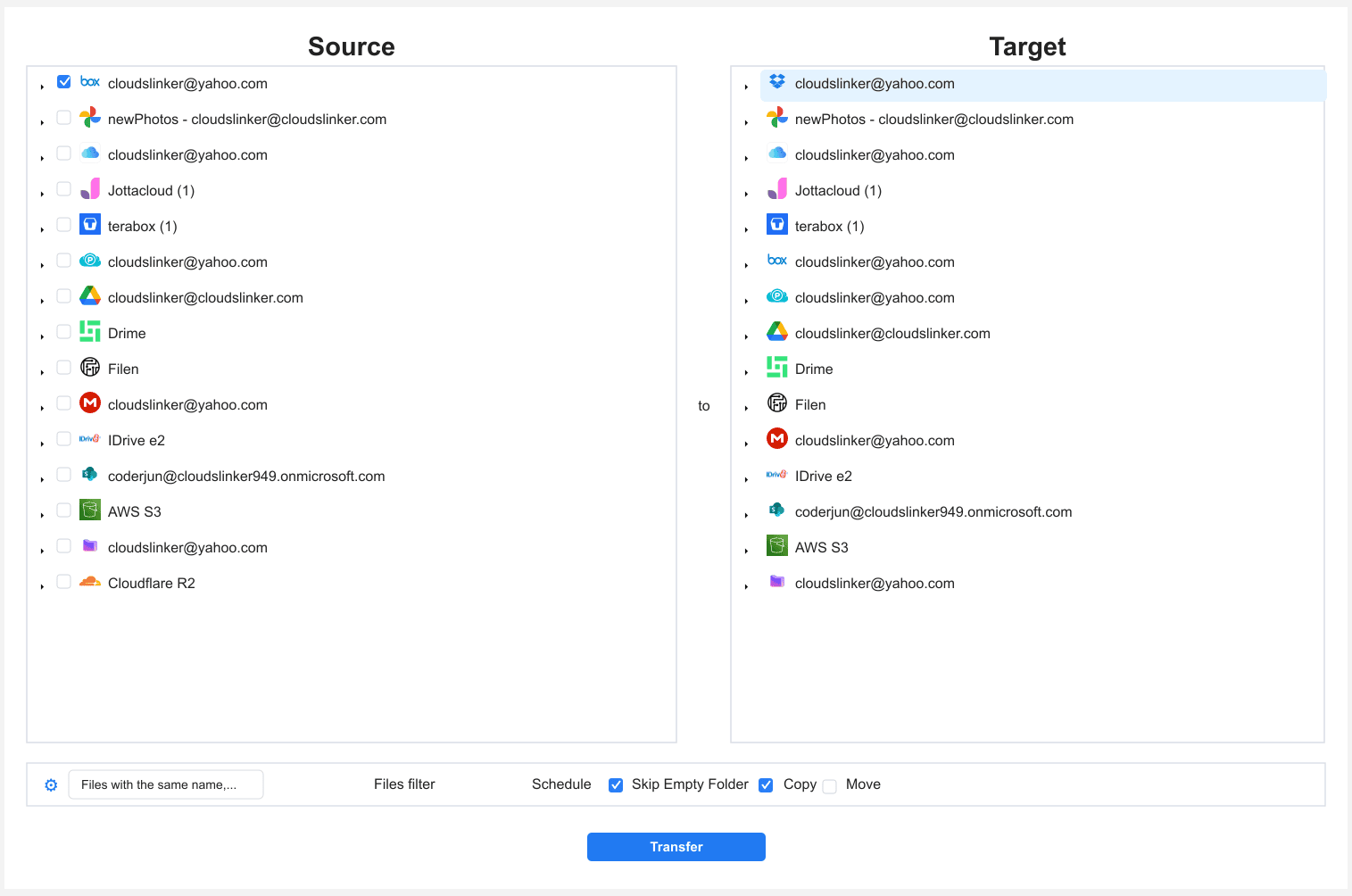Click the MEGA icon in Target list
Viewport: 1352px width, 896px height.
tap(777, 438)
